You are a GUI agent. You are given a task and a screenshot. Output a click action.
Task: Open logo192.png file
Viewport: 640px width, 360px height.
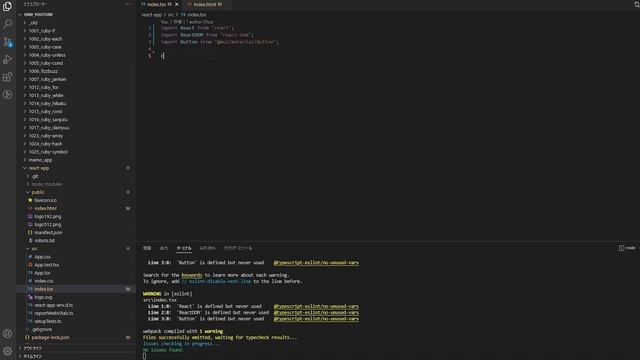(x=48, y=216)
